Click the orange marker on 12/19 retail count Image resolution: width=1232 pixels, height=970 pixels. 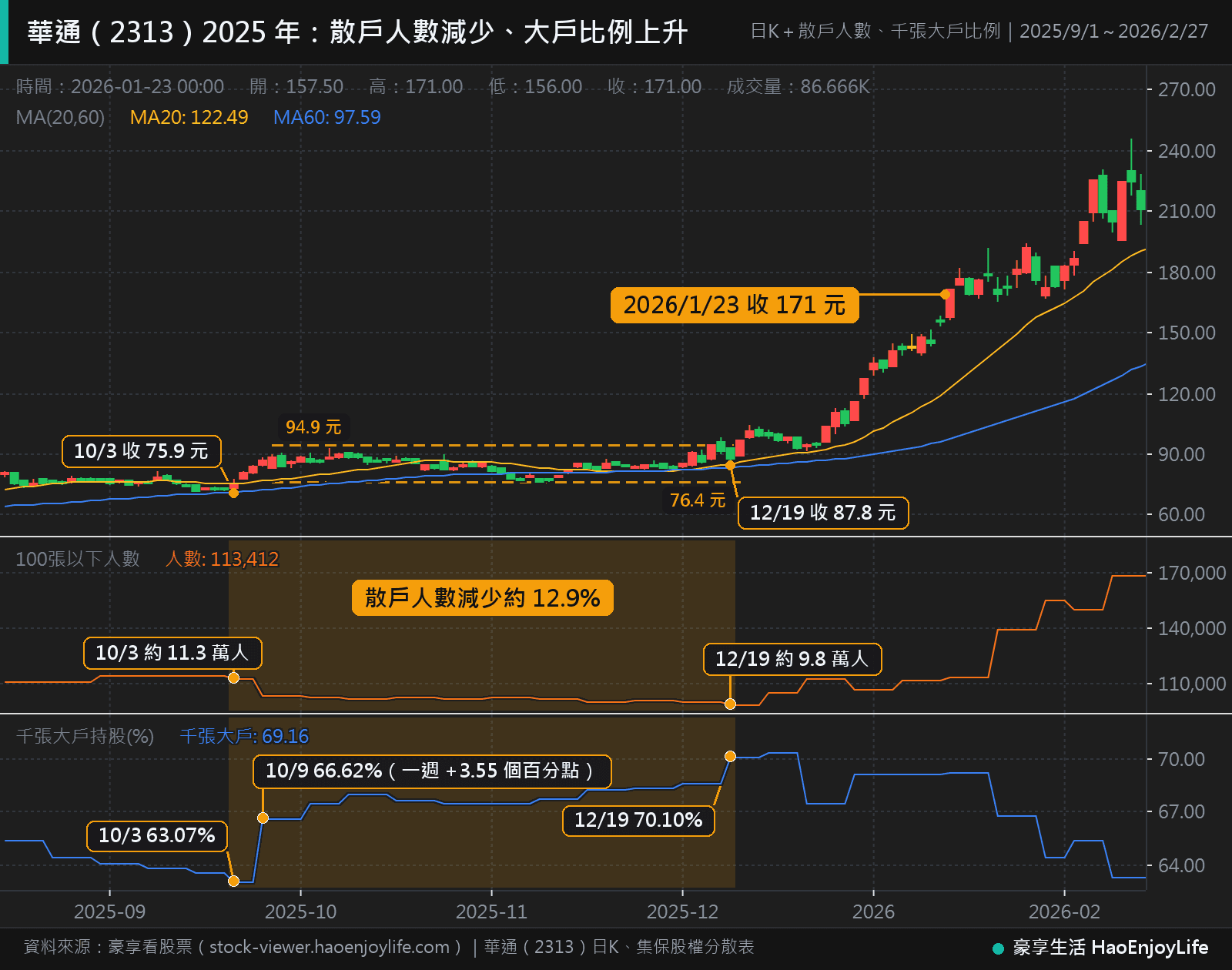coord(730,704)
